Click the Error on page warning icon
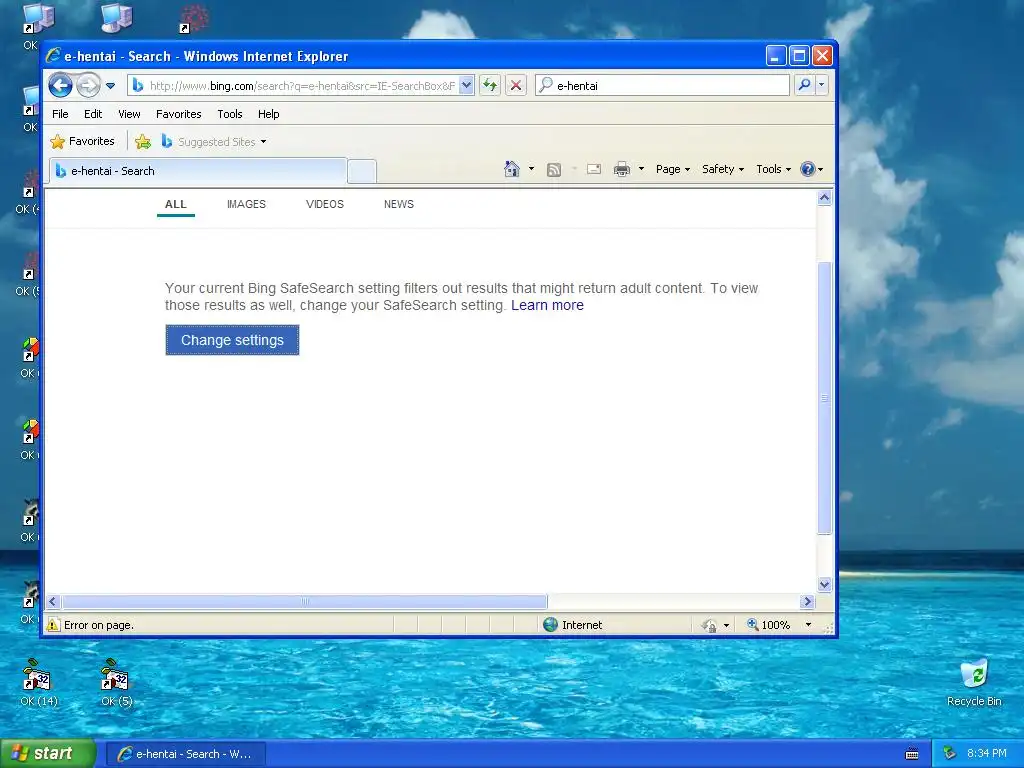Screen dimensions: 1024x768 (54, 625)
